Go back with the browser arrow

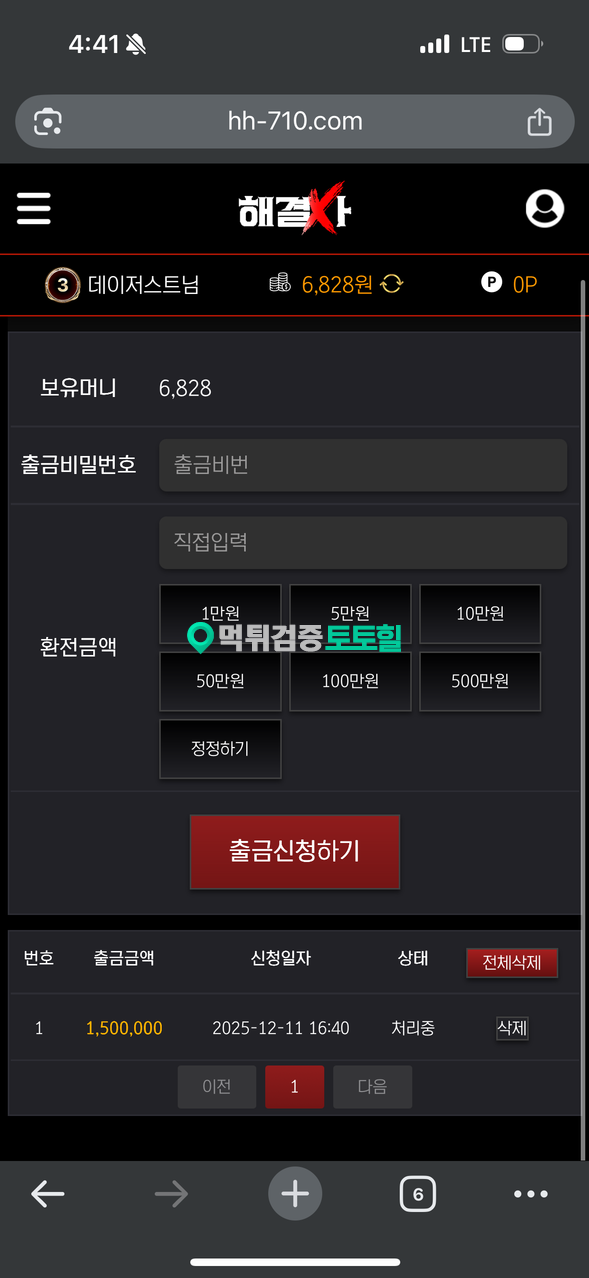click(x=47, y=1194)
